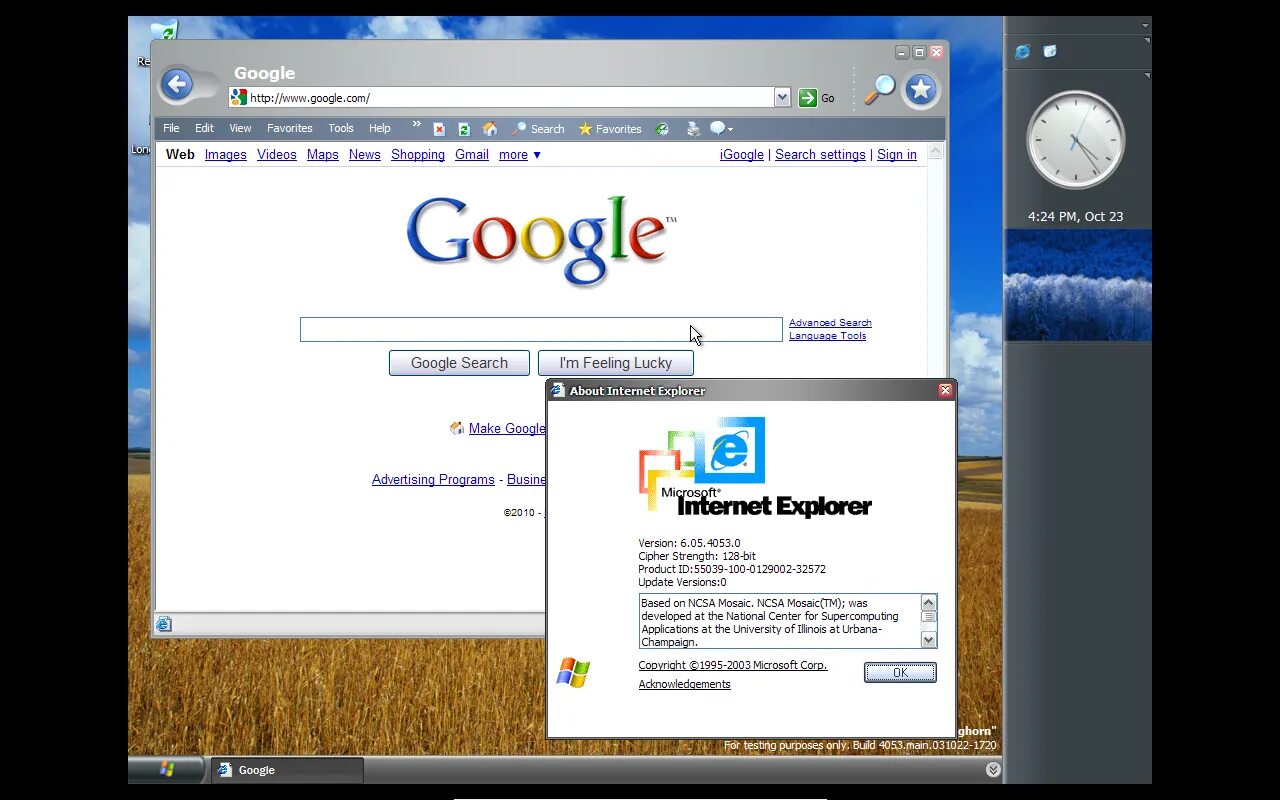Open the File menu

point(172,129)
